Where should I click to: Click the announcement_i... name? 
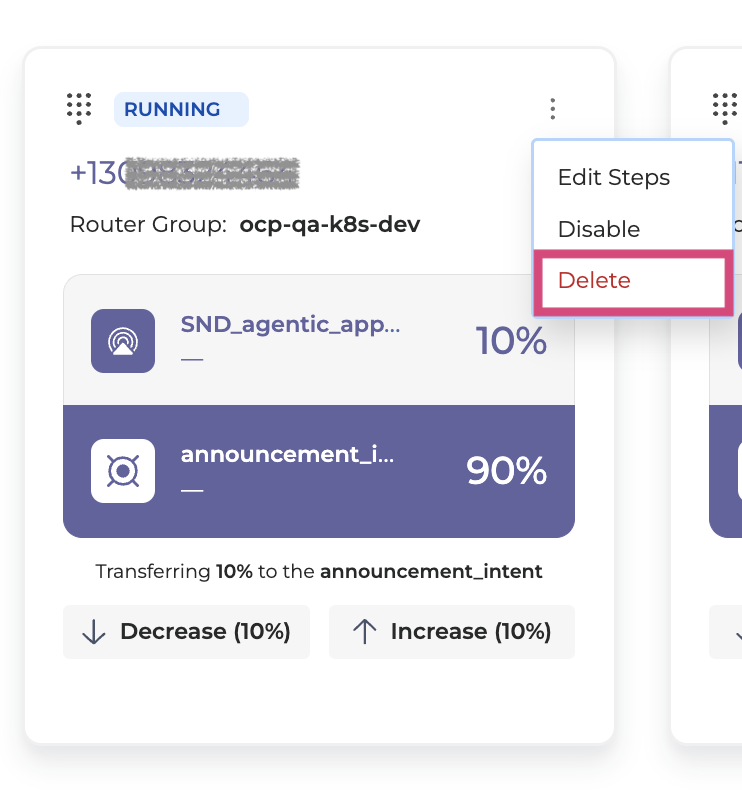[x=287, y=454]
